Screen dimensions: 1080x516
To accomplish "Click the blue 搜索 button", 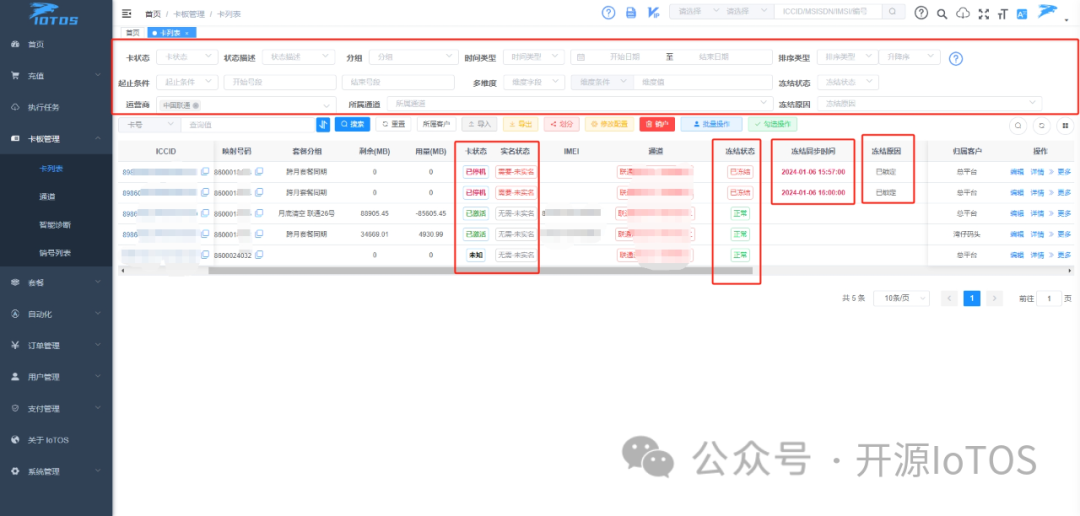I will (352, 125).
